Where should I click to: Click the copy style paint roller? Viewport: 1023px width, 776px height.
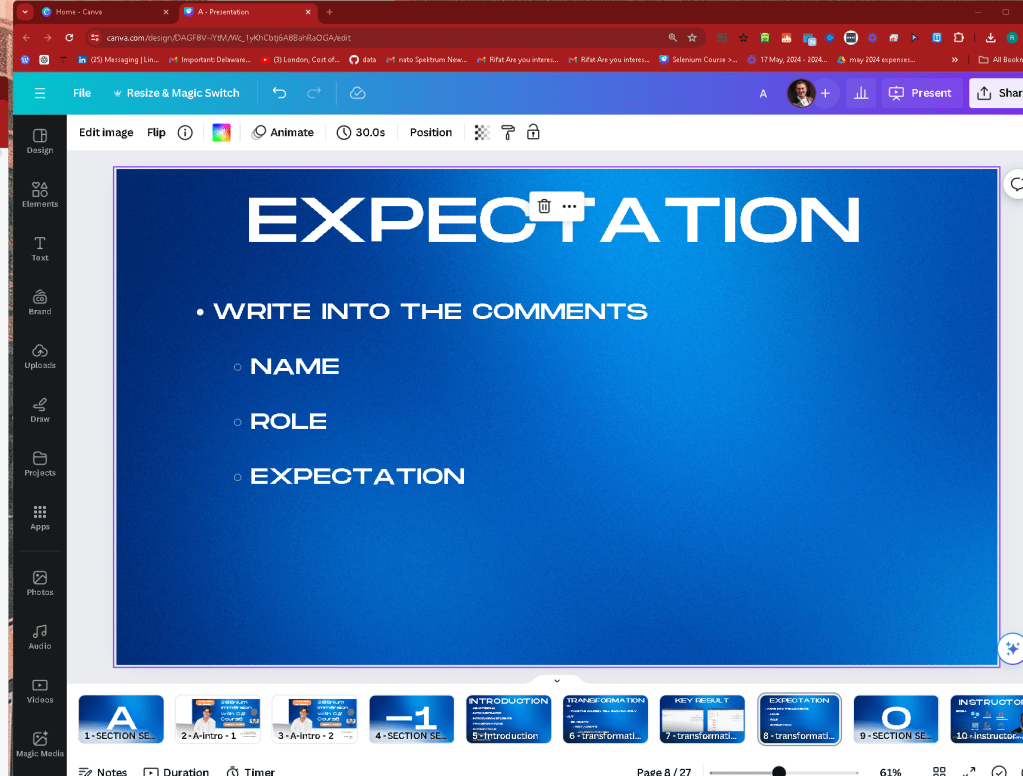point(508,132)
